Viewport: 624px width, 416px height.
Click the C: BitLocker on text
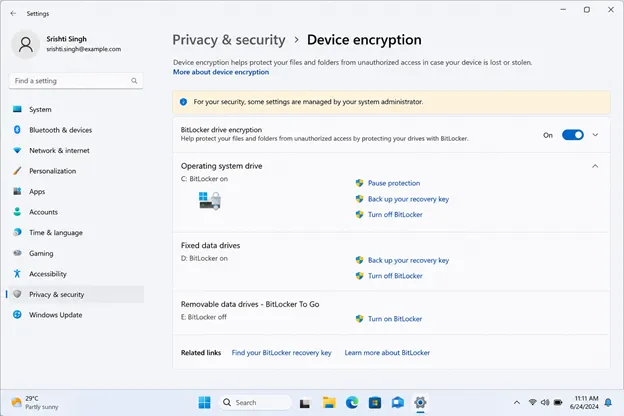click(204, 179)
